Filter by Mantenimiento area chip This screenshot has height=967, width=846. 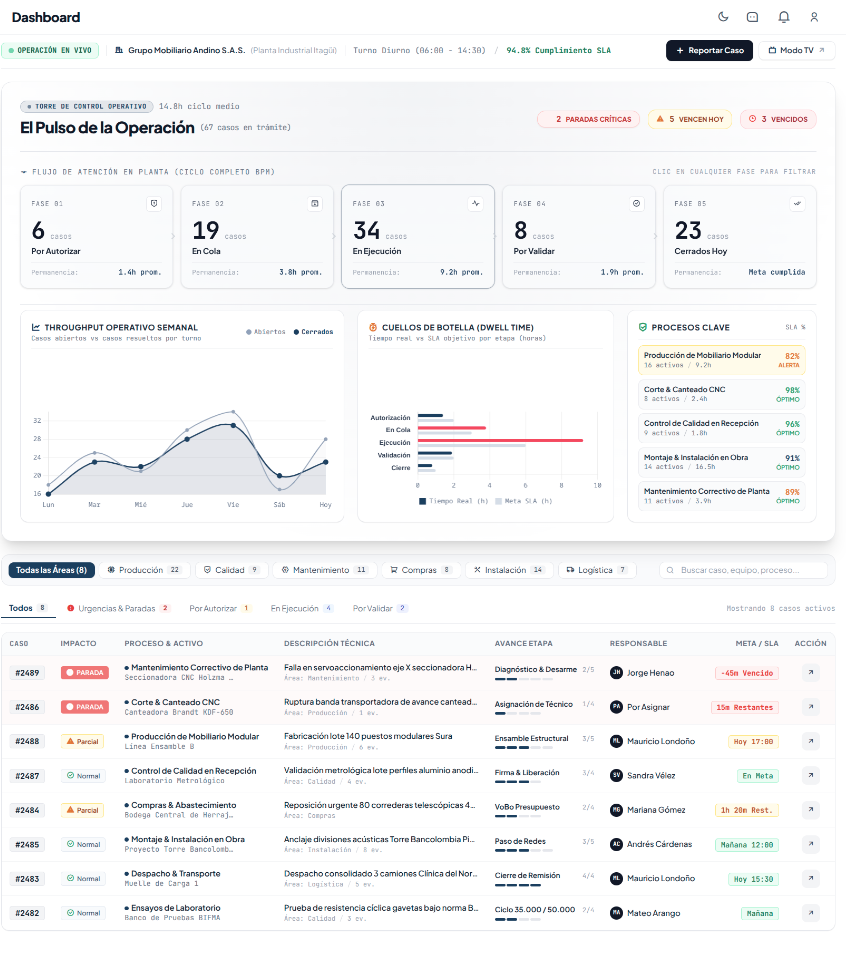pos(324,570)
